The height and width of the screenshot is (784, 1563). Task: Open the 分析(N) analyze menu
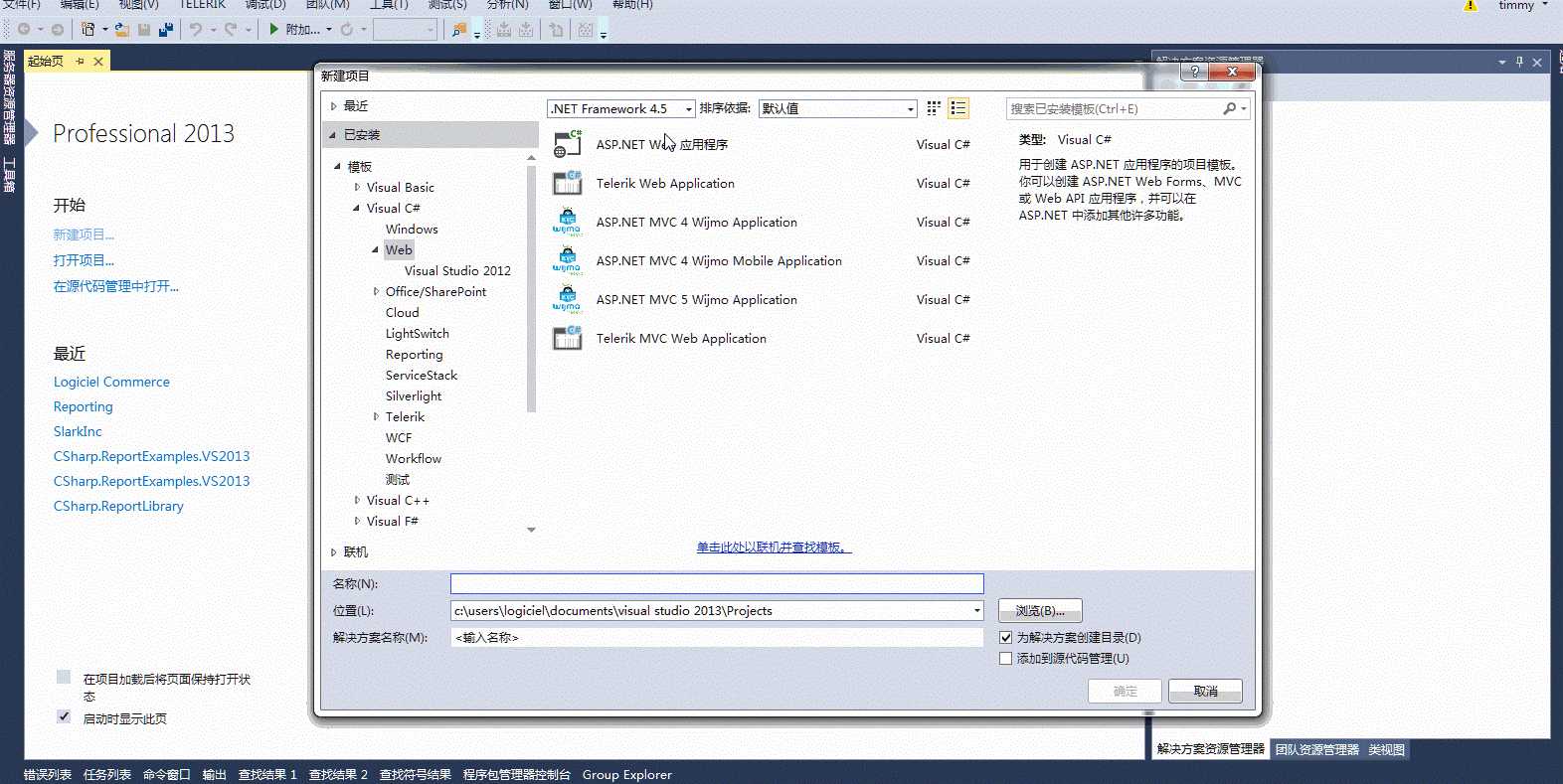click(x=507, y=5)
